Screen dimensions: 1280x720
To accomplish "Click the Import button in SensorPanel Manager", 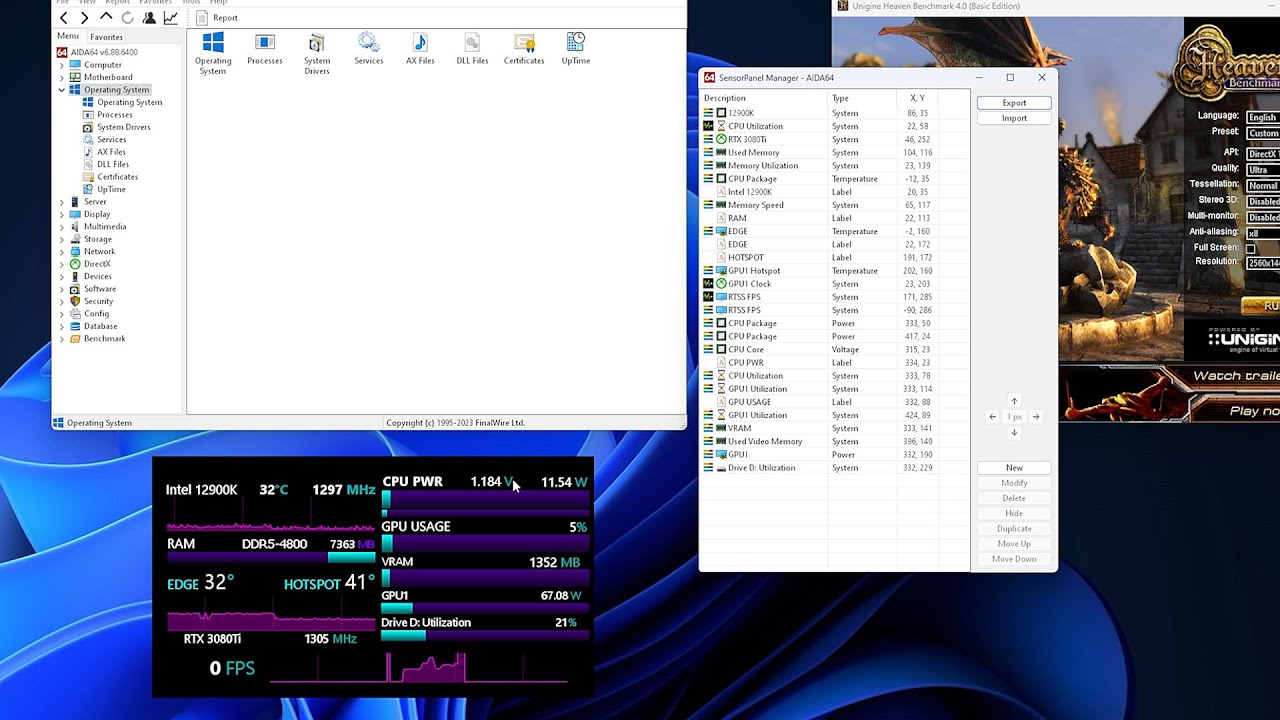I will tap(1014, 118).
